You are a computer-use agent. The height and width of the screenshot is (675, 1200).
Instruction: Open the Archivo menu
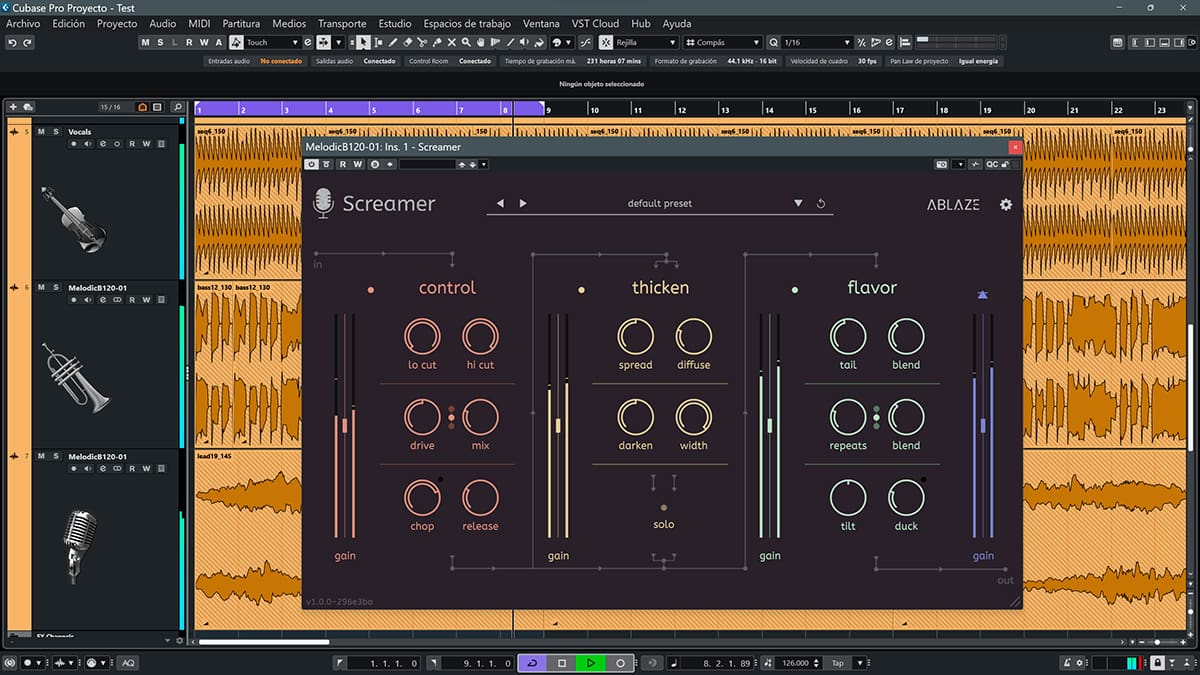[24, 23]
